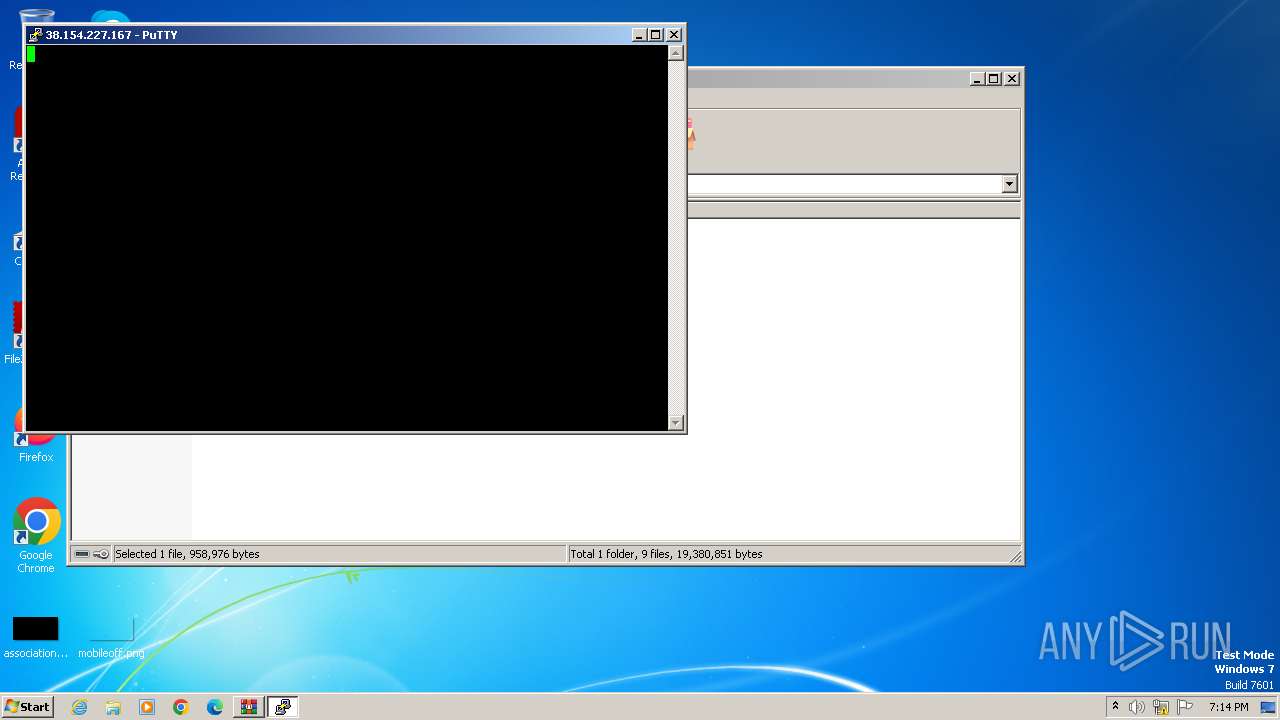This screenshot has height=720, width=1280.
Task: Click the PuTTY title bar system icon
Action: point(35,35)
